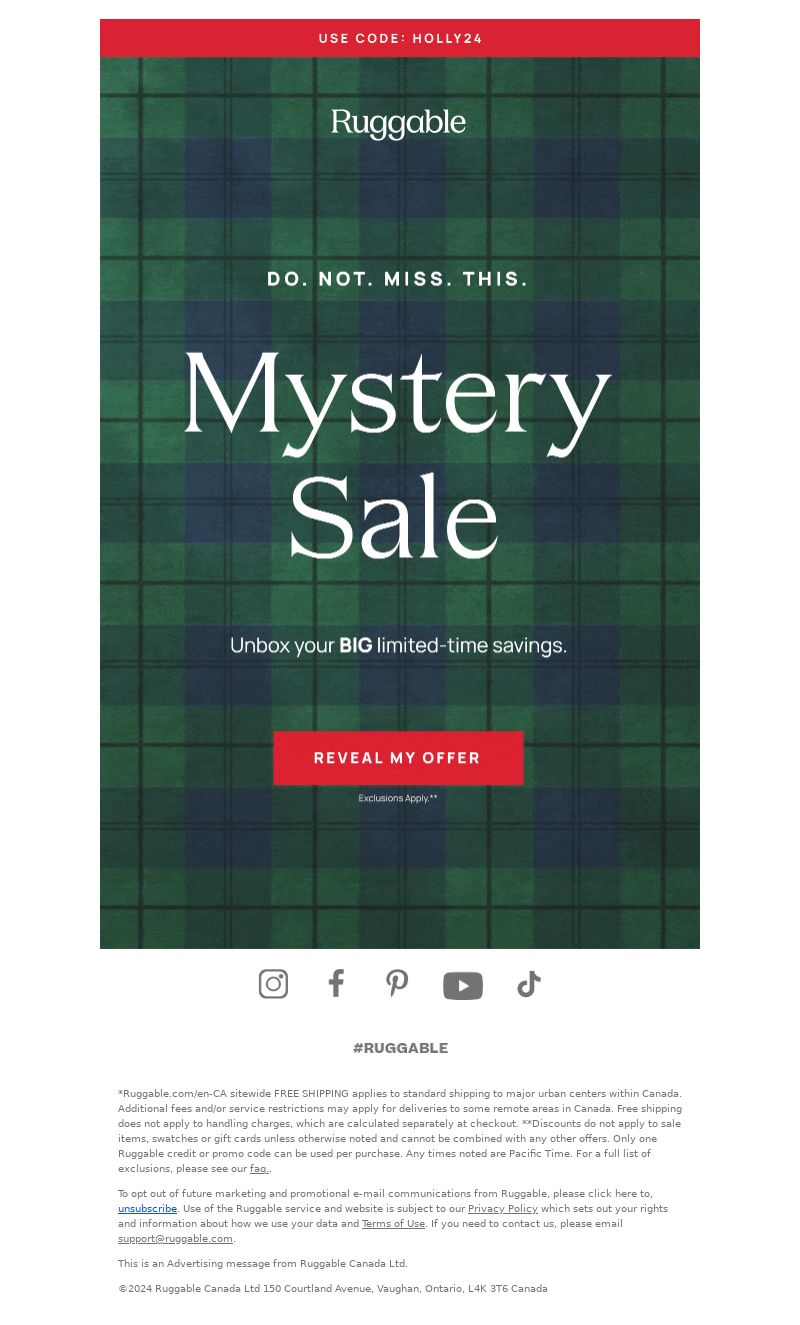Click the Use Code HOLLY24 banner
The image size is (800, 1325).
tap(400, 38)
